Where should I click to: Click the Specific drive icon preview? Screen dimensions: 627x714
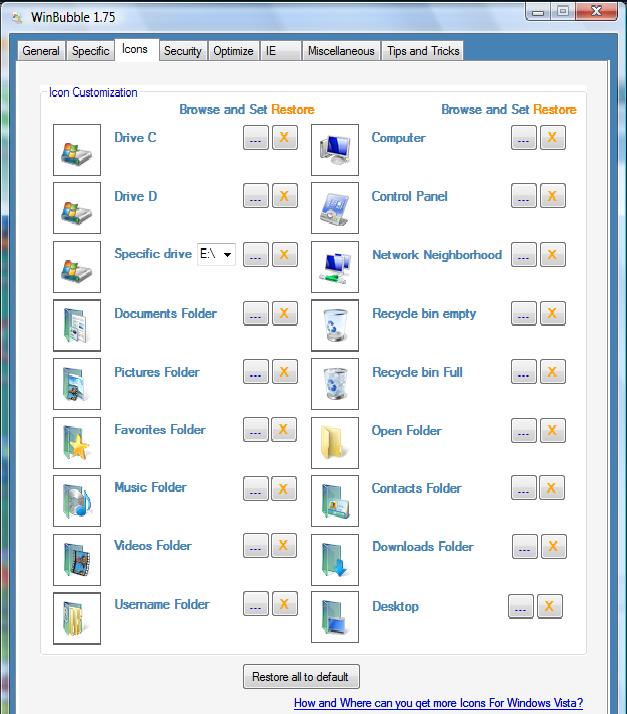[77, 267]
